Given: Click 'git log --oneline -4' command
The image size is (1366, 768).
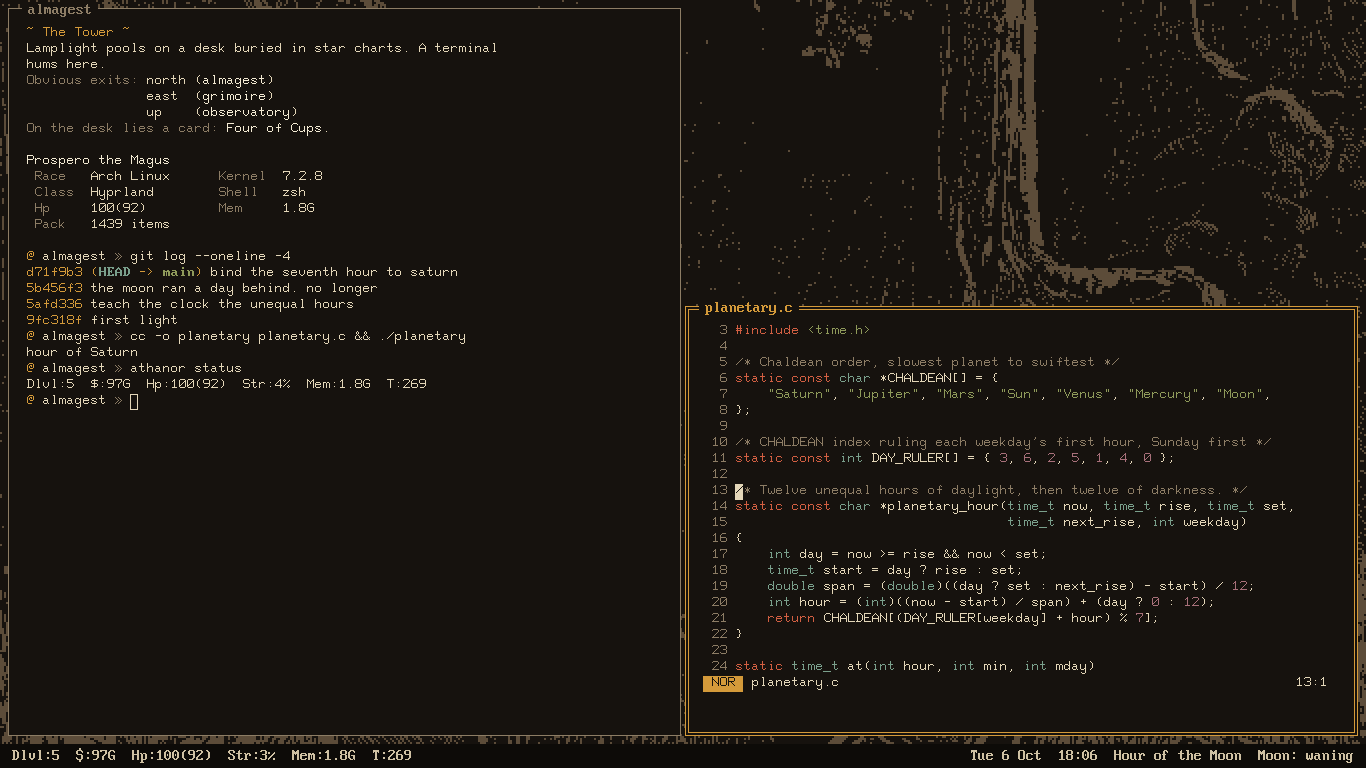Looking at the screenshot, I should coord(210,256).
